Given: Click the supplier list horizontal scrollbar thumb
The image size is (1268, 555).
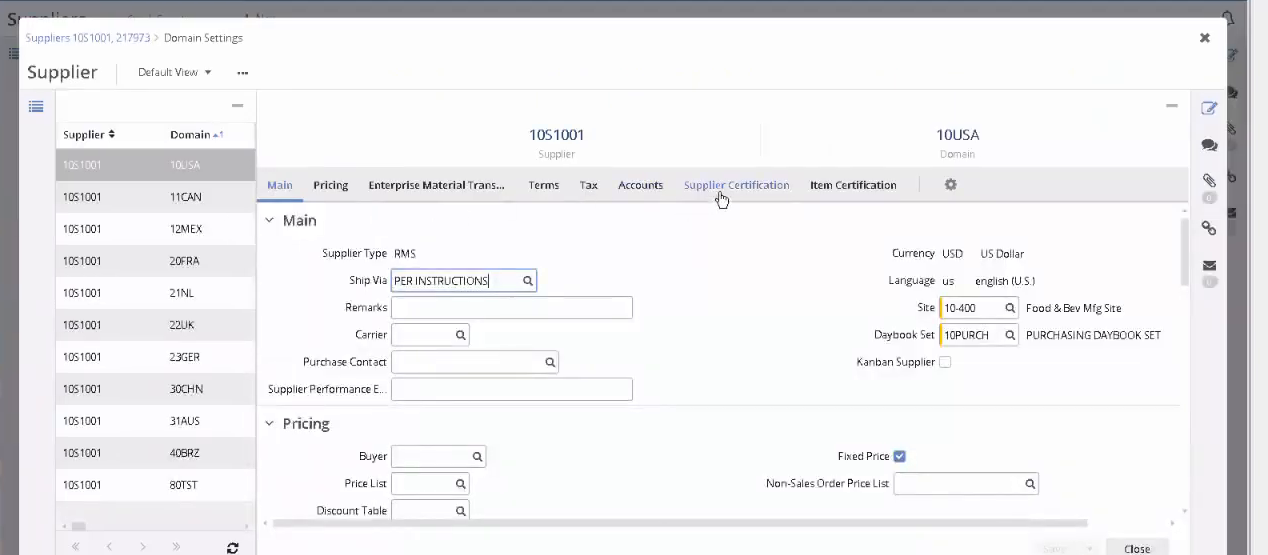Looking at the screenshot, I should pyautogui.click(x=78, y=526).
